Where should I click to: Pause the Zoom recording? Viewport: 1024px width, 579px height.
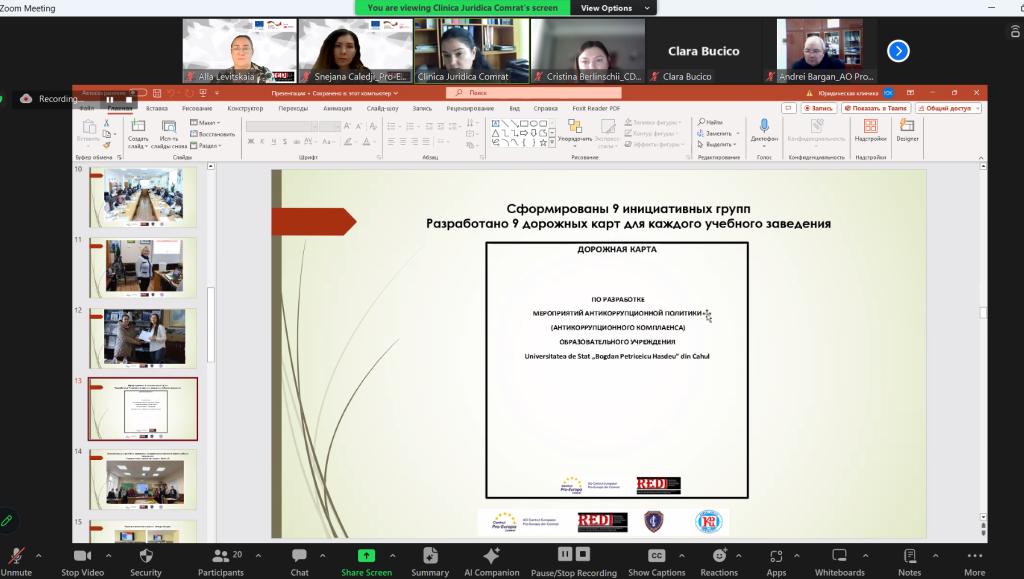[565, 554]
